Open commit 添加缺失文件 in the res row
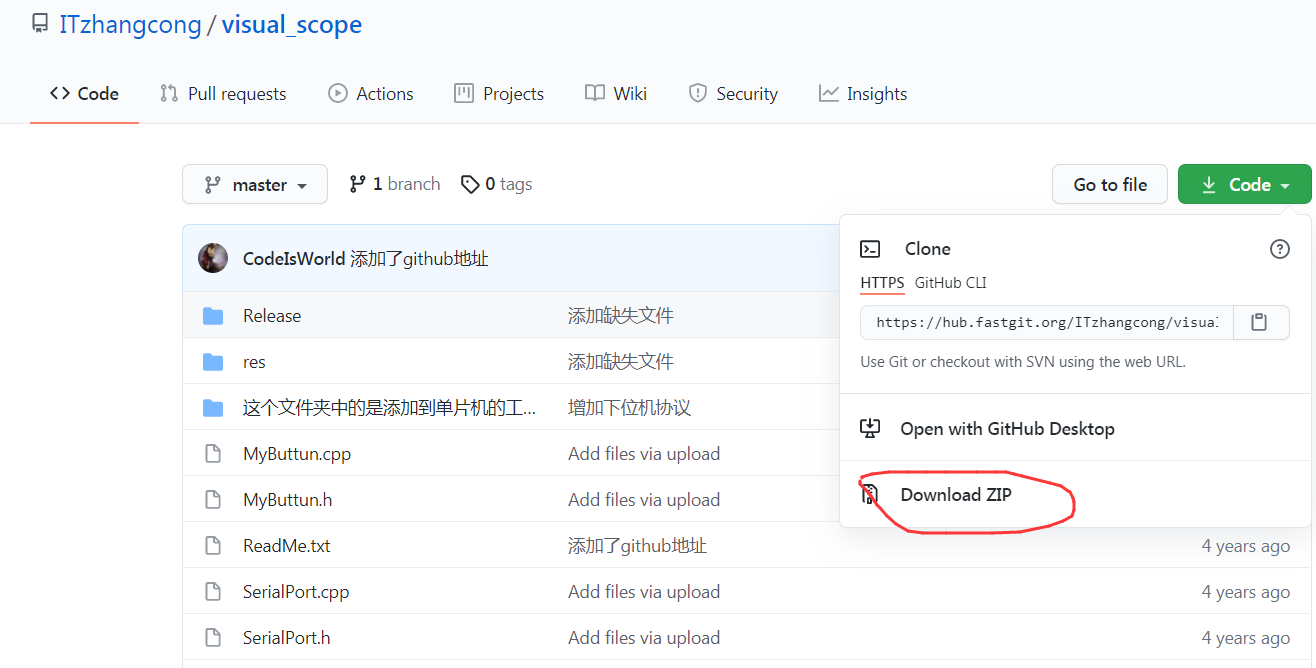 coord(621,362)
